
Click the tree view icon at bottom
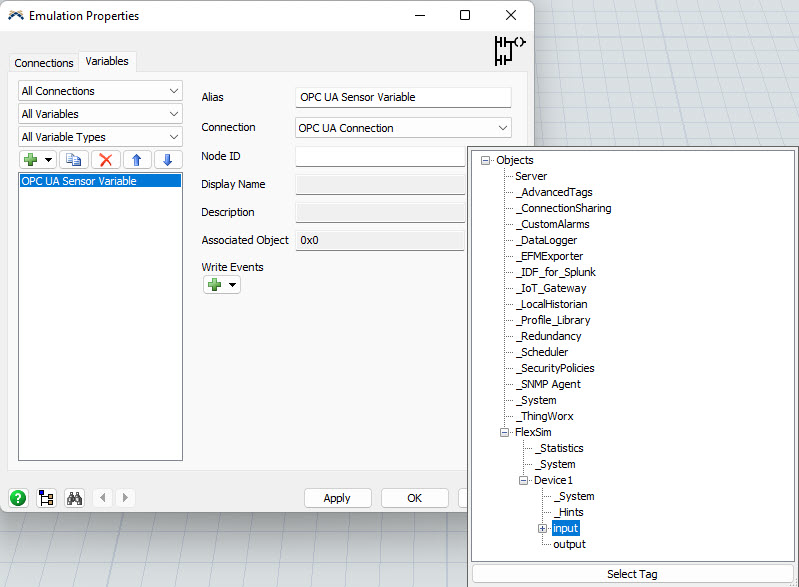click(x=46, y=498)
